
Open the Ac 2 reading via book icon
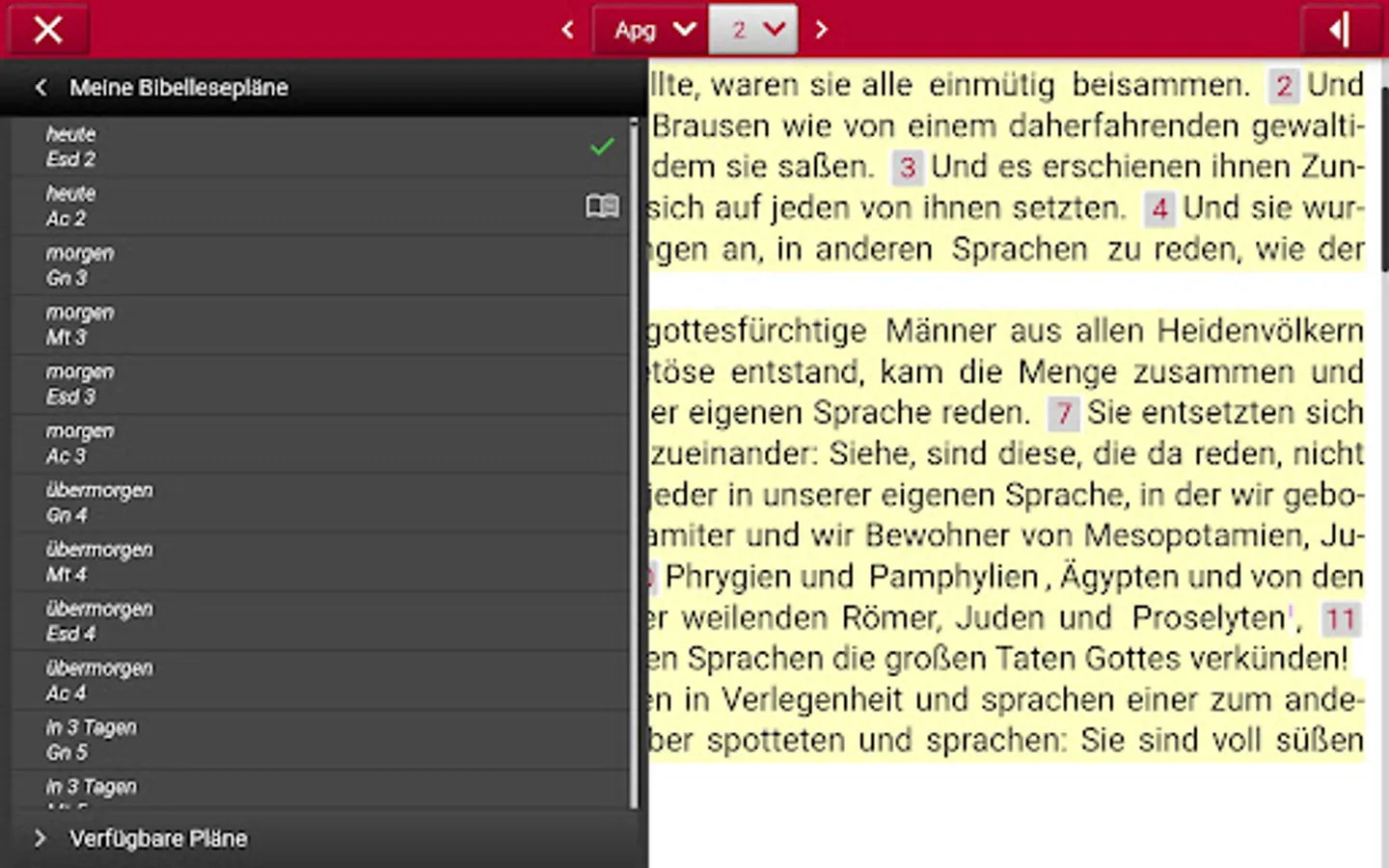(x=601, y=205)
